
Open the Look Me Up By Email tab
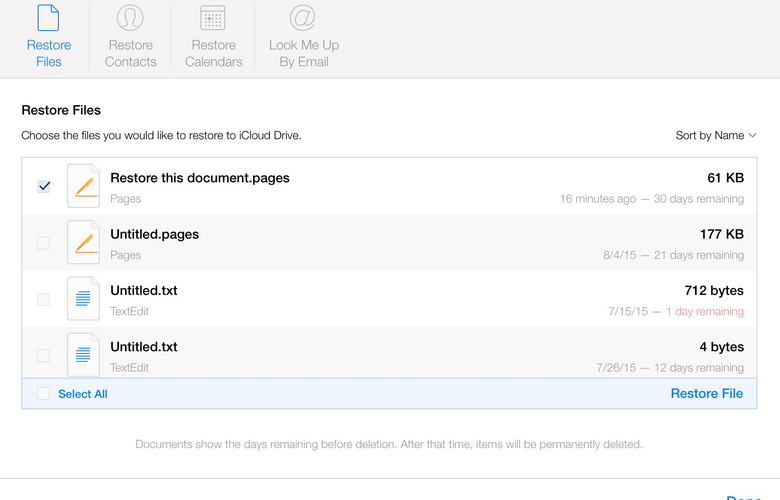point(304,36)
